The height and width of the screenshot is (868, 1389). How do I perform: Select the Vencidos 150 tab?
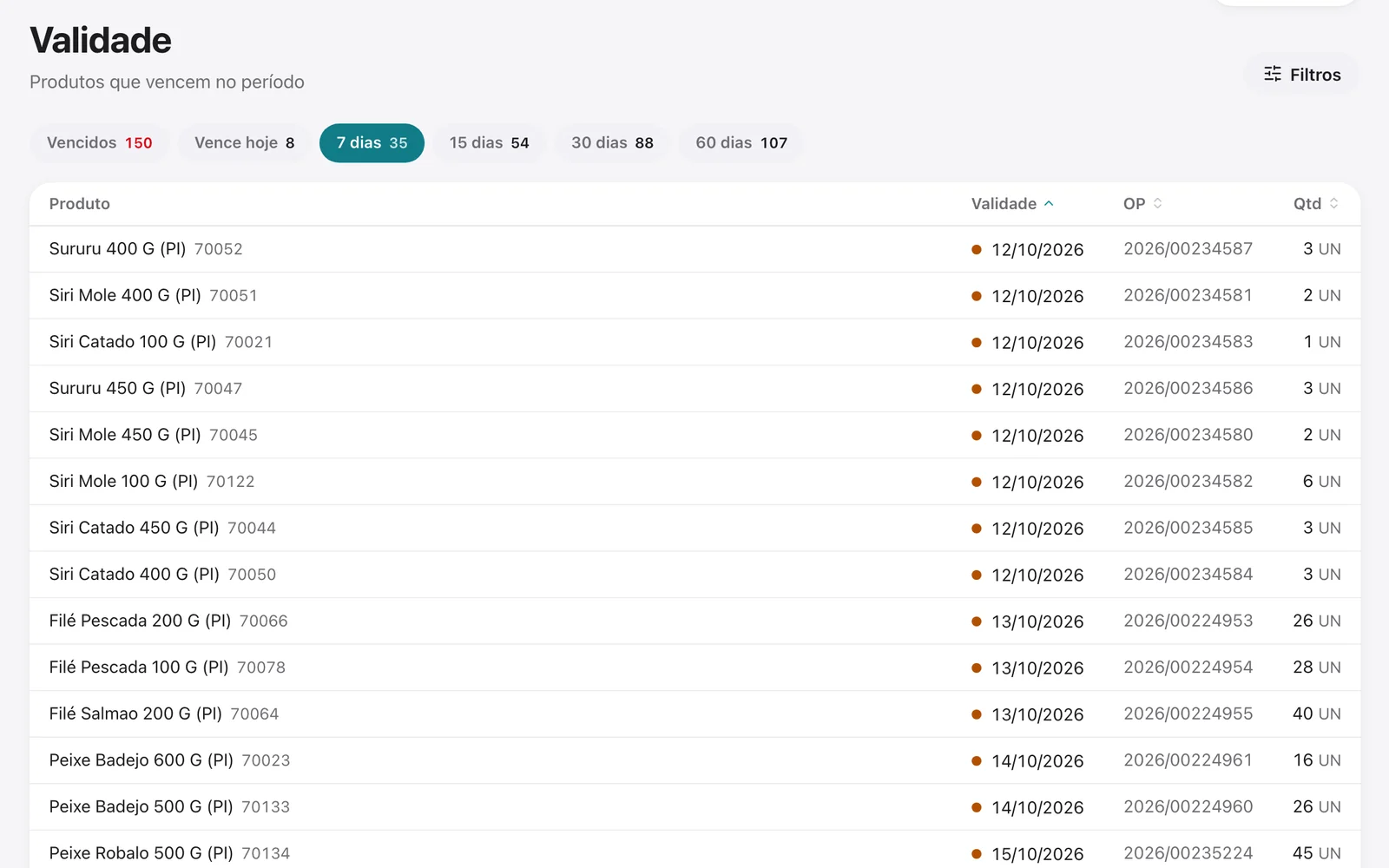pyautogui.click(x=100, y=143)
